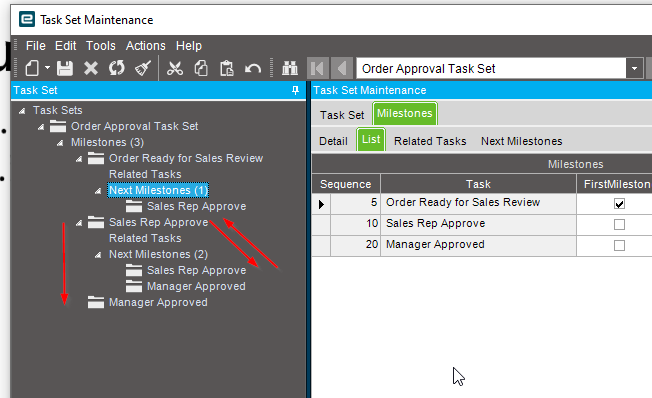652x398 pixels.
Task: Save the task set with the floppy icon
Action: point(65,68)
